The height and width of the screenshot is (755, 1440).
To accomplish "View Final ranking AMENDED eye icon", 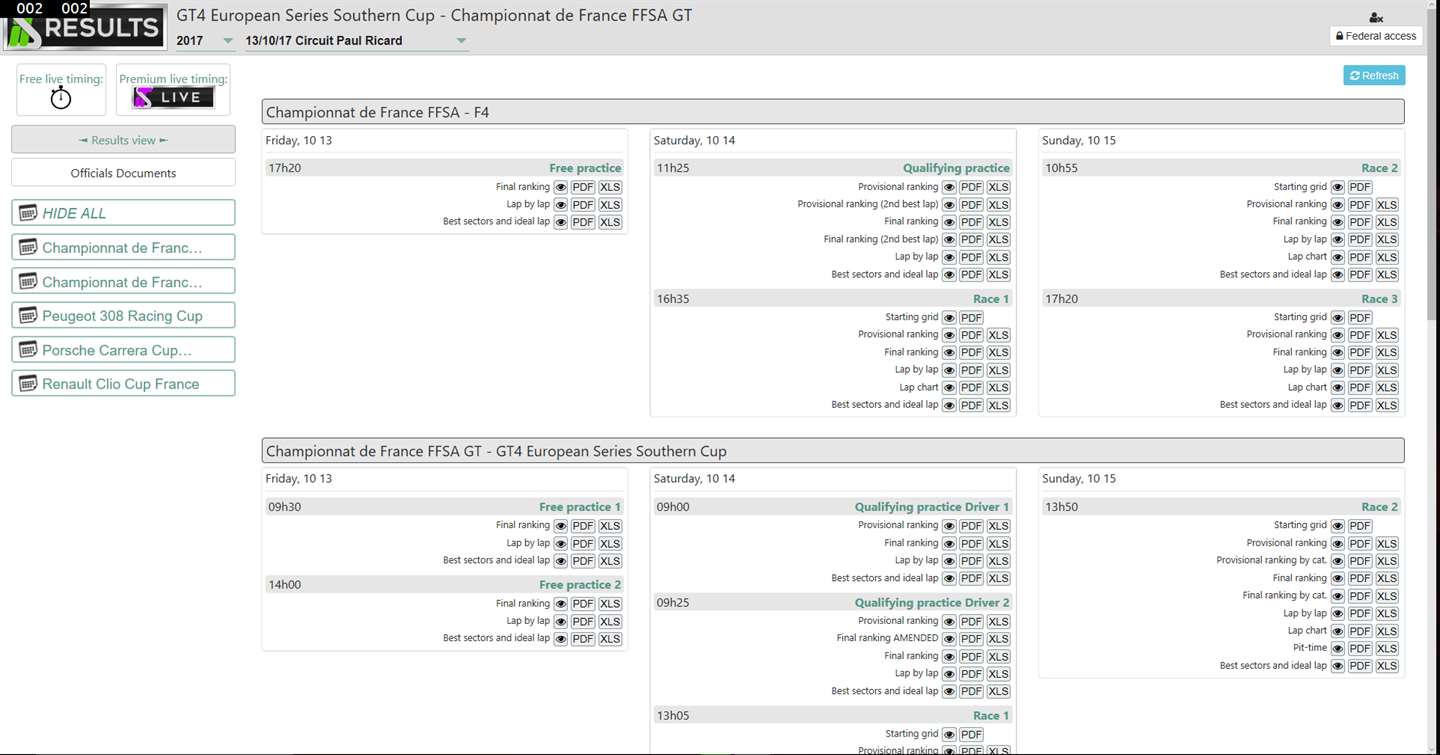I will [x=949, y=639].
